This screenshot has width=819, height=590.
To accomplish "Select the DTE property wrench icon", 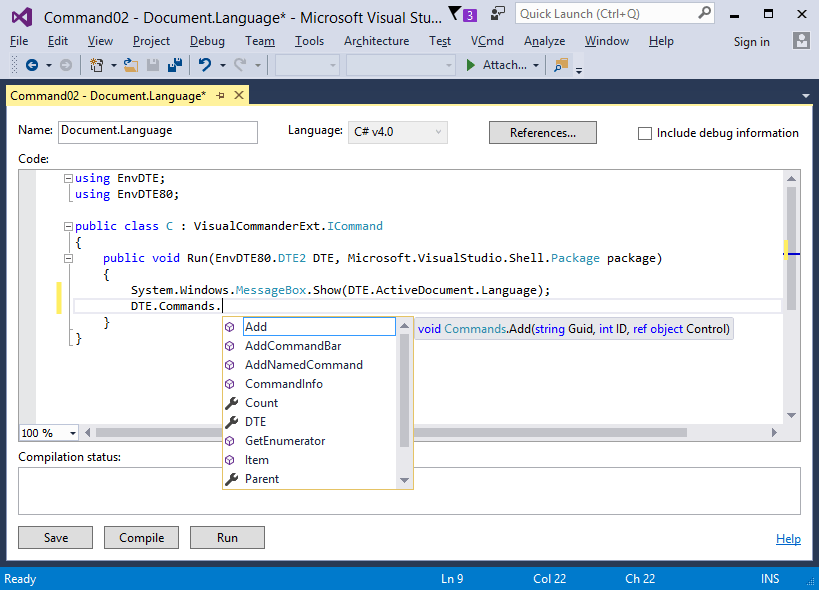I will coord(231,422).
